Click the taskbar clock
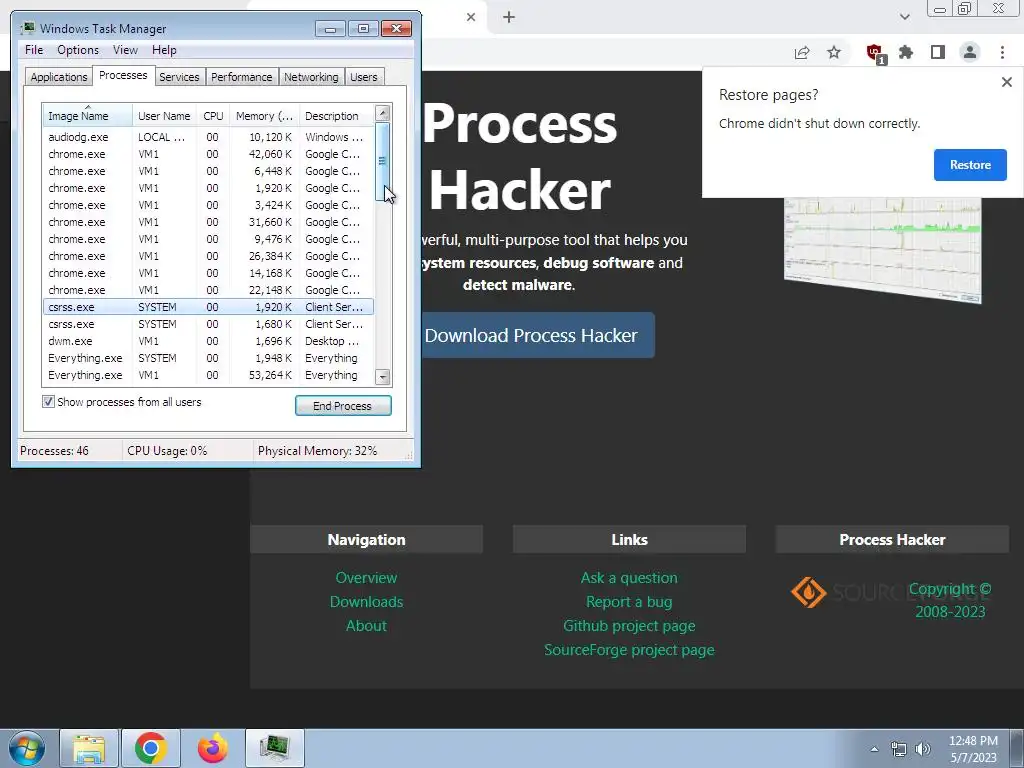Image resolution: width=1024 pixels, height=768 pixels. point(973,749)
